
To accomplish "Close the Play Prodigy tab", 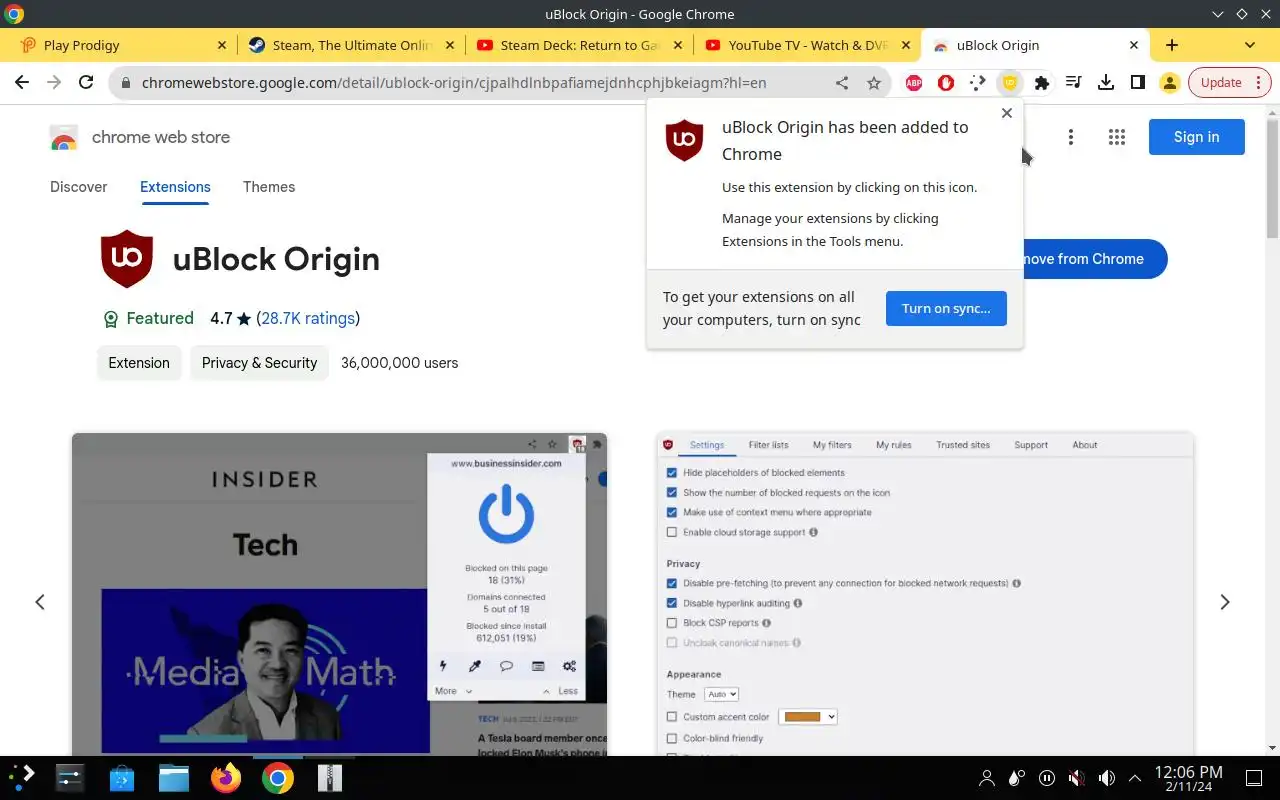I will pyautogui.click(x=222, y=45).
